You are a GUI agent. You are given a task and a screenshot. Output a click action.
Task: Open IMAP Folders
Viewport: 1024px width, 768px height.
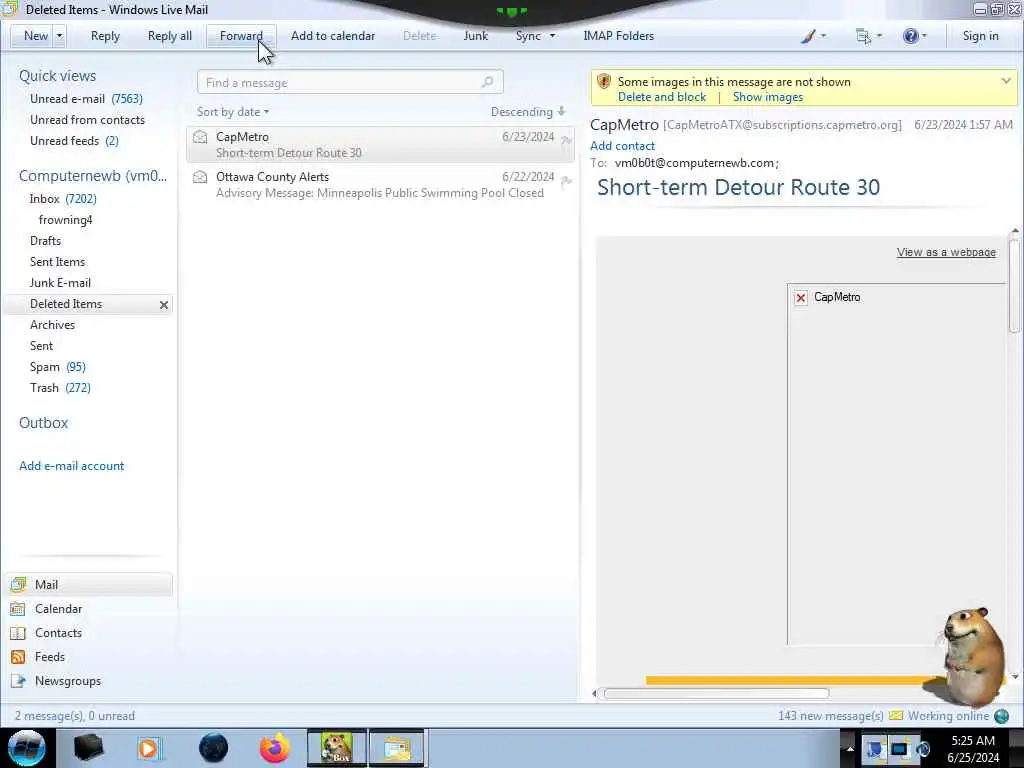618,36
